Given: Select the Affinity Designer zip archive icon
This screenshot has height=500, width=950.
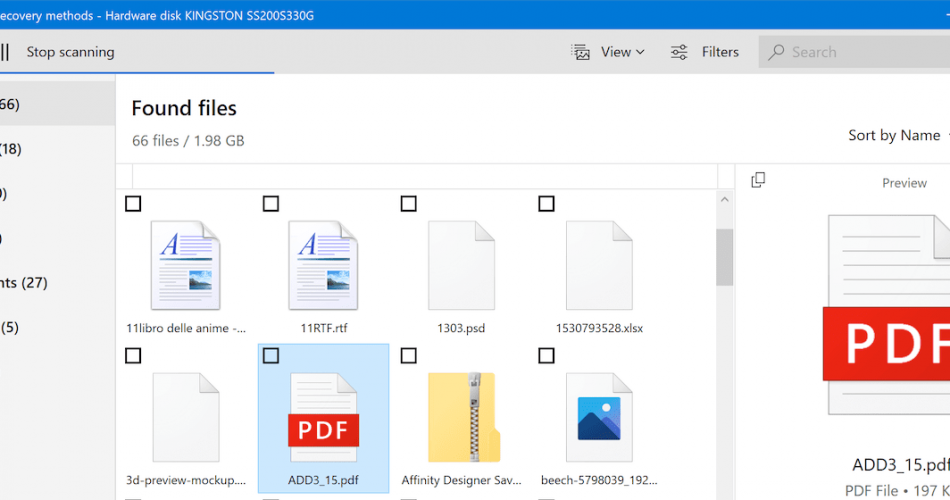Looking at the screenshot, I should (x=461, y=417).
